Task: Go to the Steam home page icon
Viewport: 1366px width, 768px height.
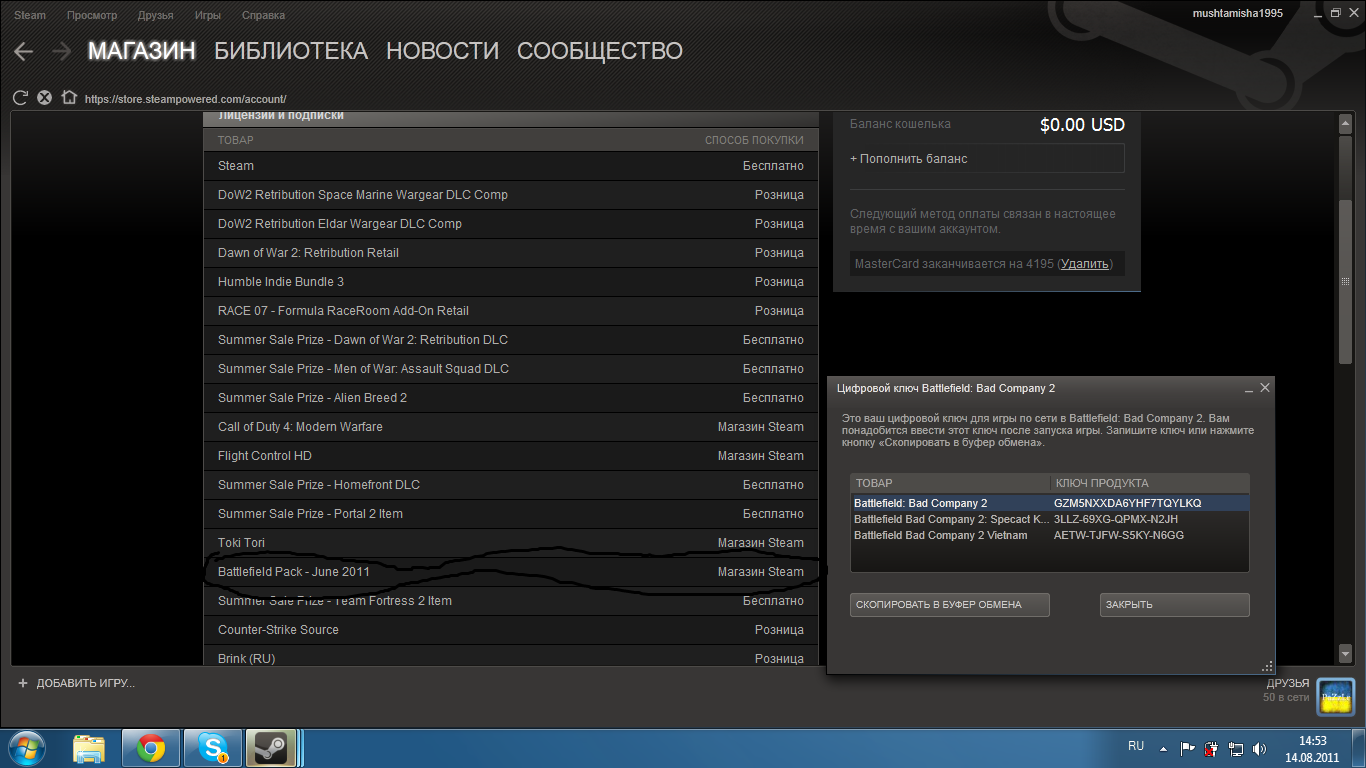Action: click(69, 98)
